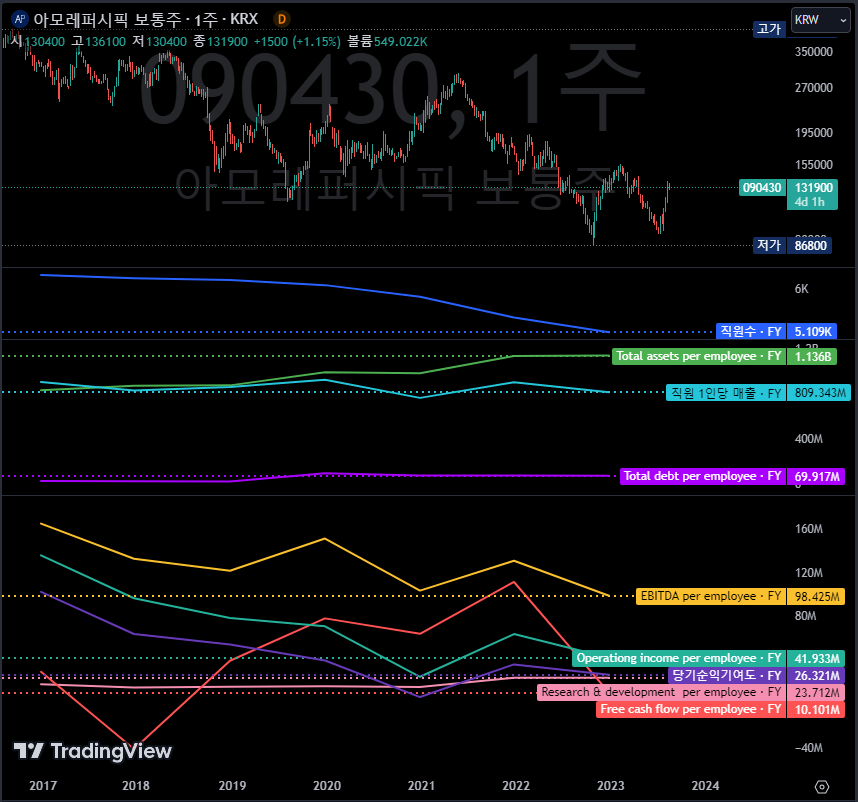The image size is (858, 802).
Task: Click the 2019 time axis label
Action: pyautogui.click(x=232, y=786)
